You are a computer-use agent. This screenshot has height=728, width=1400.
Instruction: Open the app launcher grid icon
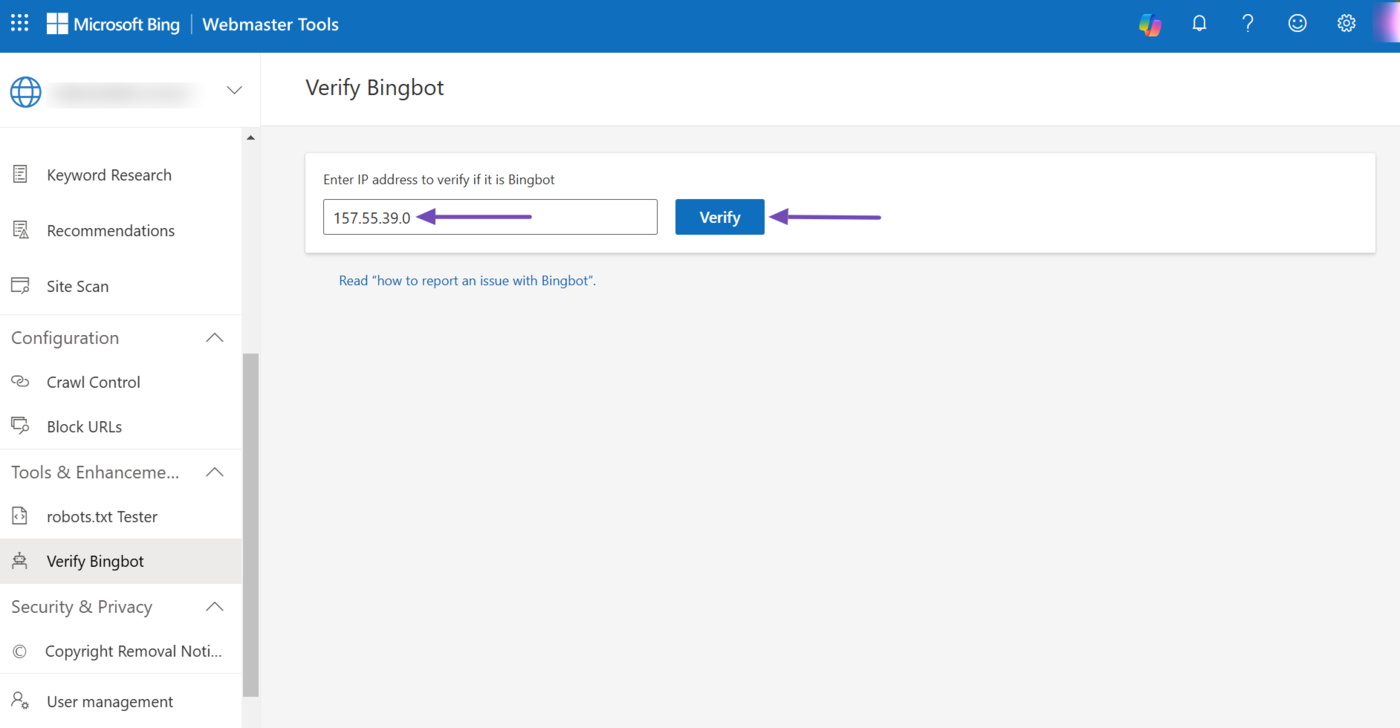(x=20, y=23)
